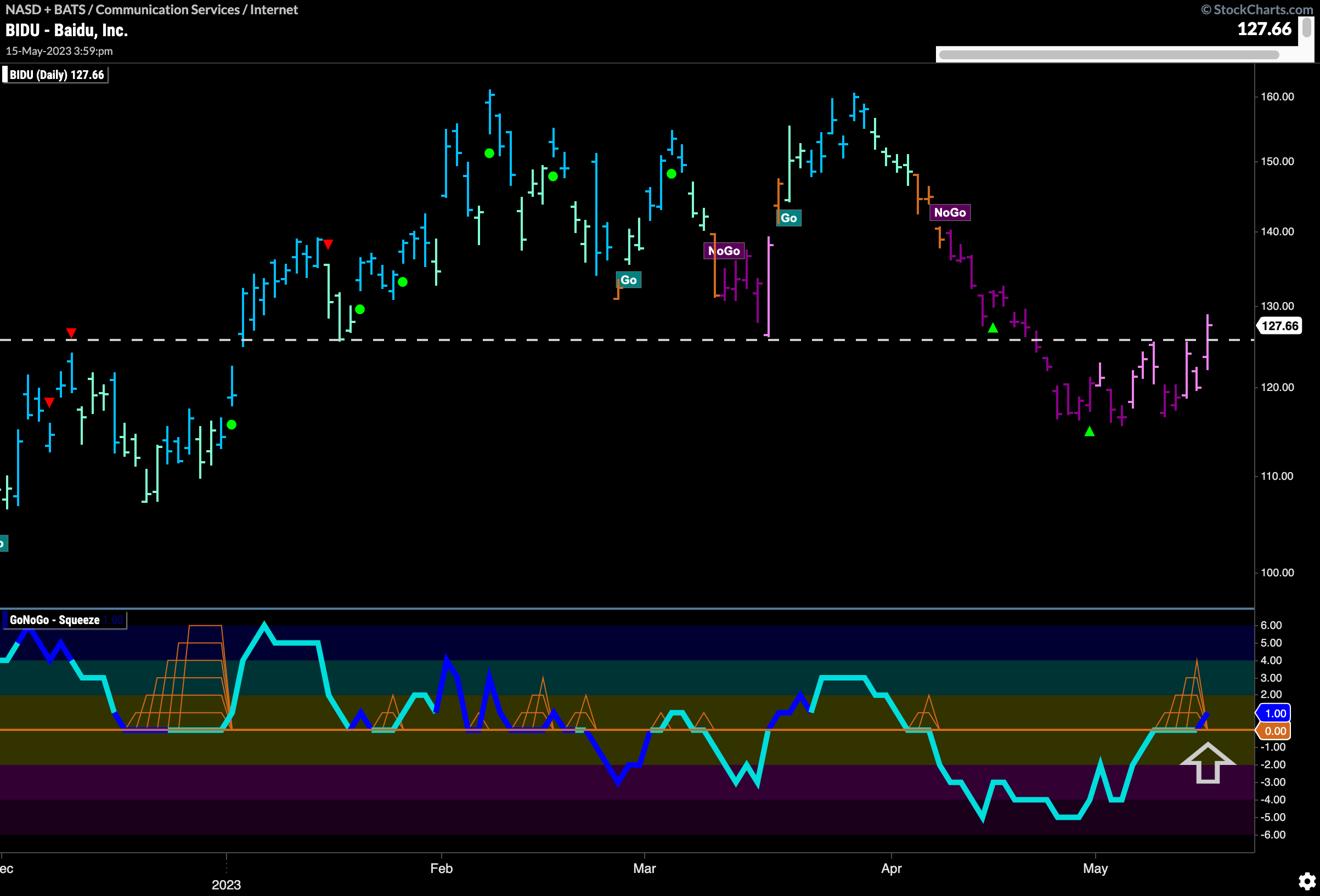Click the red down-triangle marker near 118 in December

(x=49, y=402)
